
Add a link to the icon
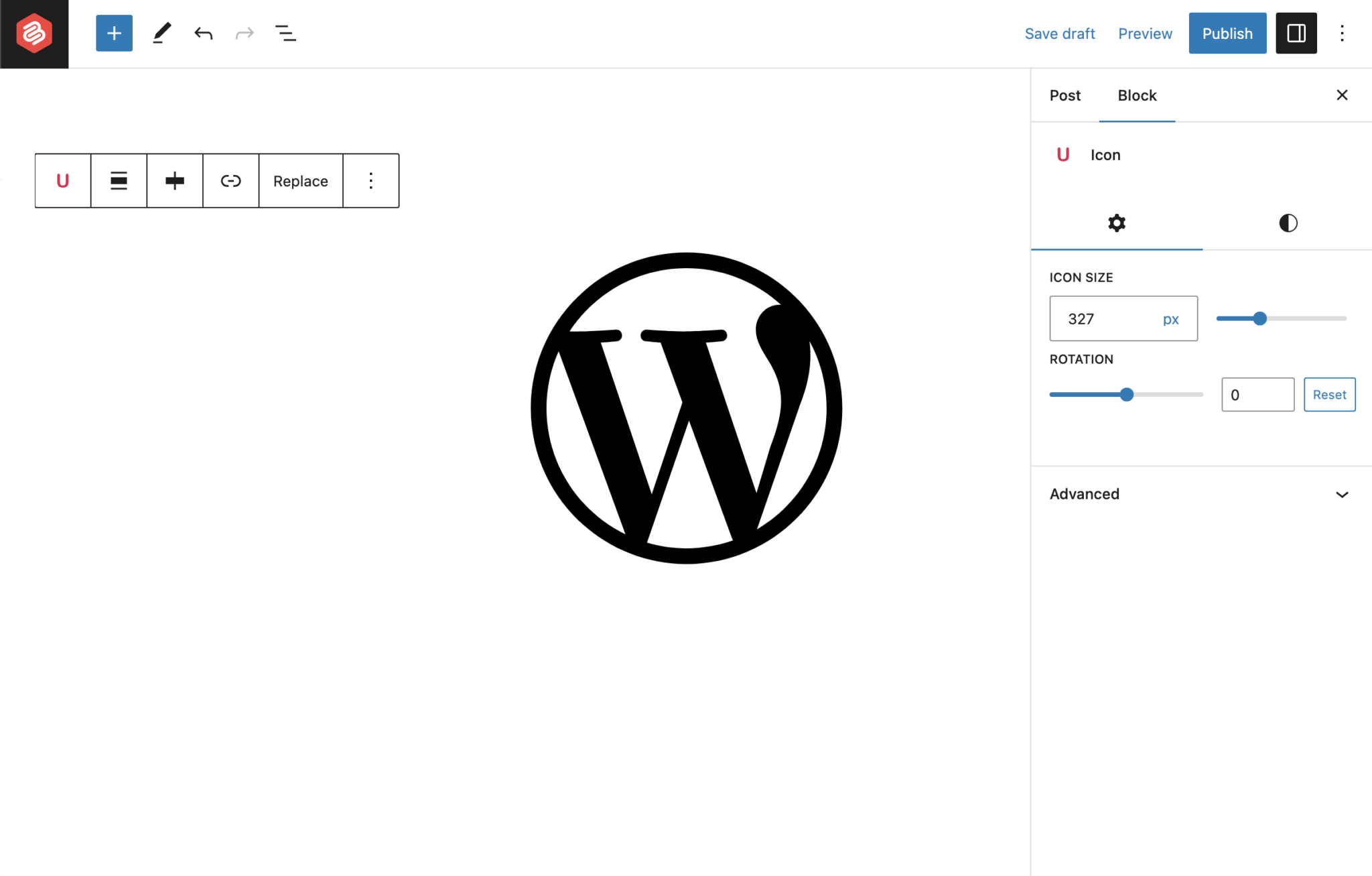pyautogui.click(x=231, y=180)
